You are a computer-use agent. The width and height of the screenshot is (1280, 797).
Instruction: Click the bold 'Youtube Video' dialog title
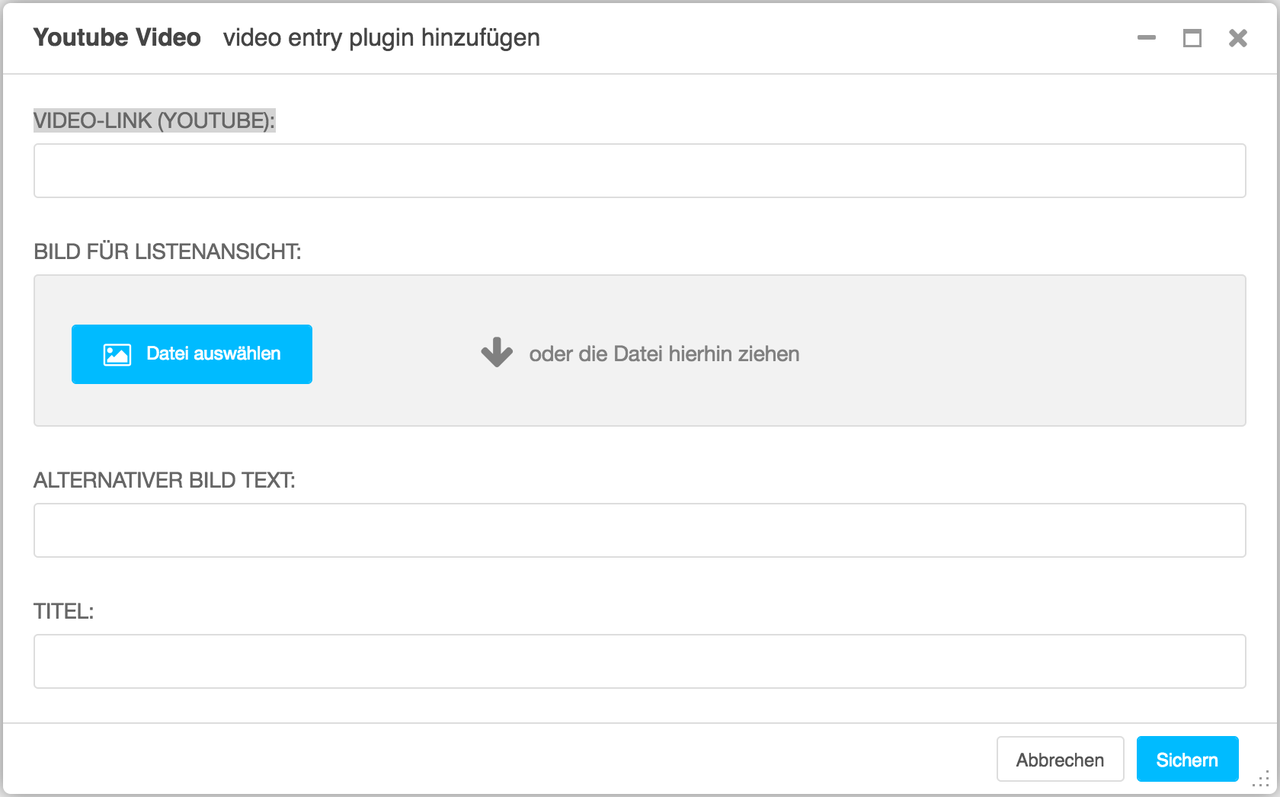[x=117, y=38]
